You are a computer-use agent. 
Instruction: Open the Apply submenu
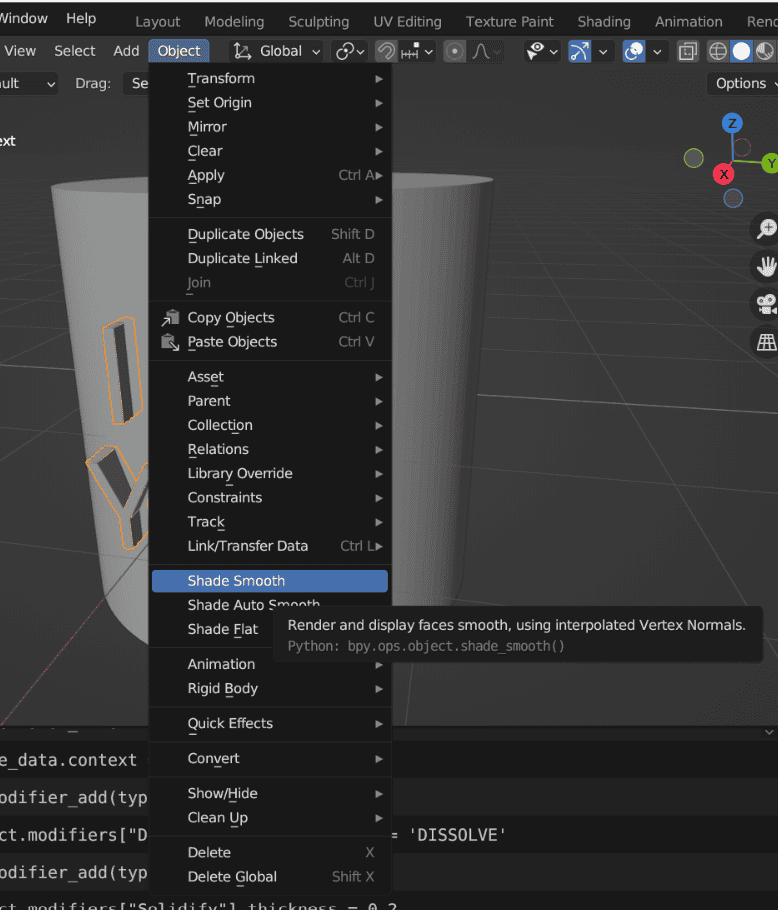[x=270, y=175]
